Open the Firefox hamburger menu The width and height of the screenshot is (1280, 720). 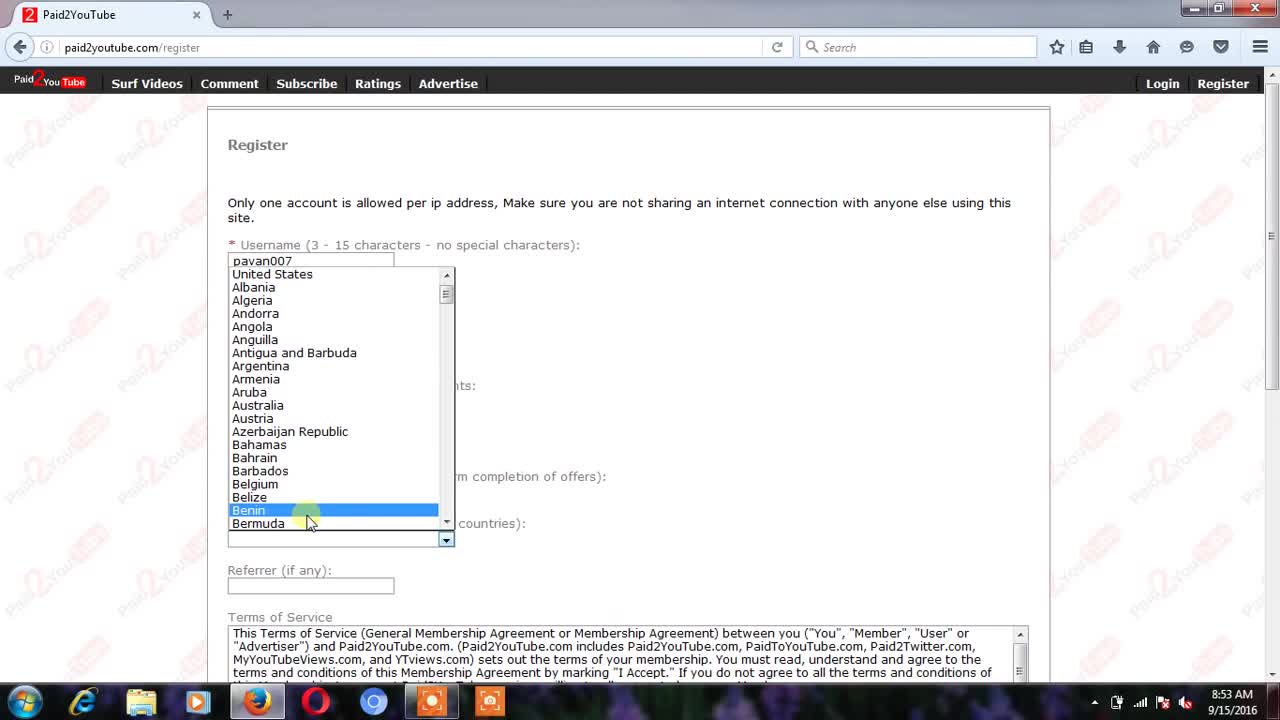(x=1260, y=47)
